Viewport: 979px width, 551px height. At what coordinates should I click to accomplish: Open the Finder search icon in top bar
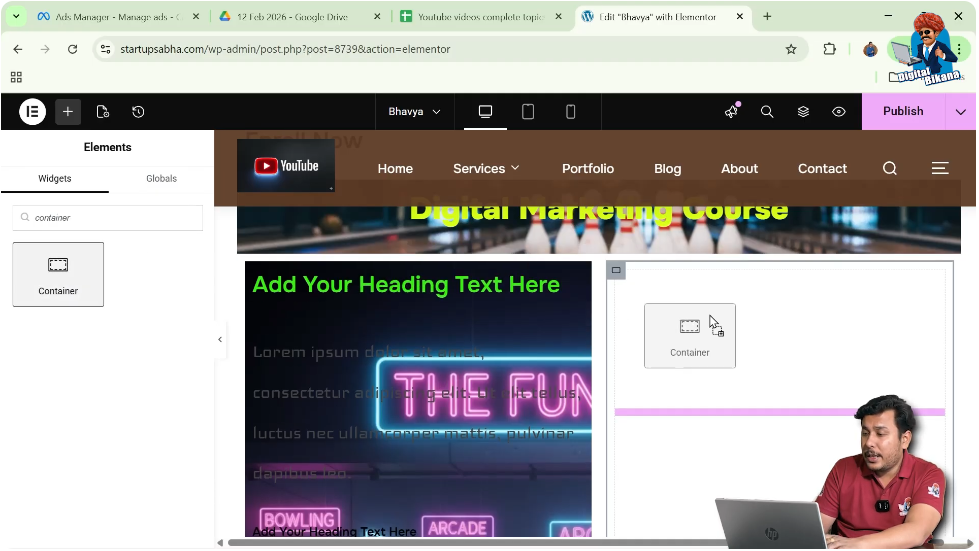[767, 112]
